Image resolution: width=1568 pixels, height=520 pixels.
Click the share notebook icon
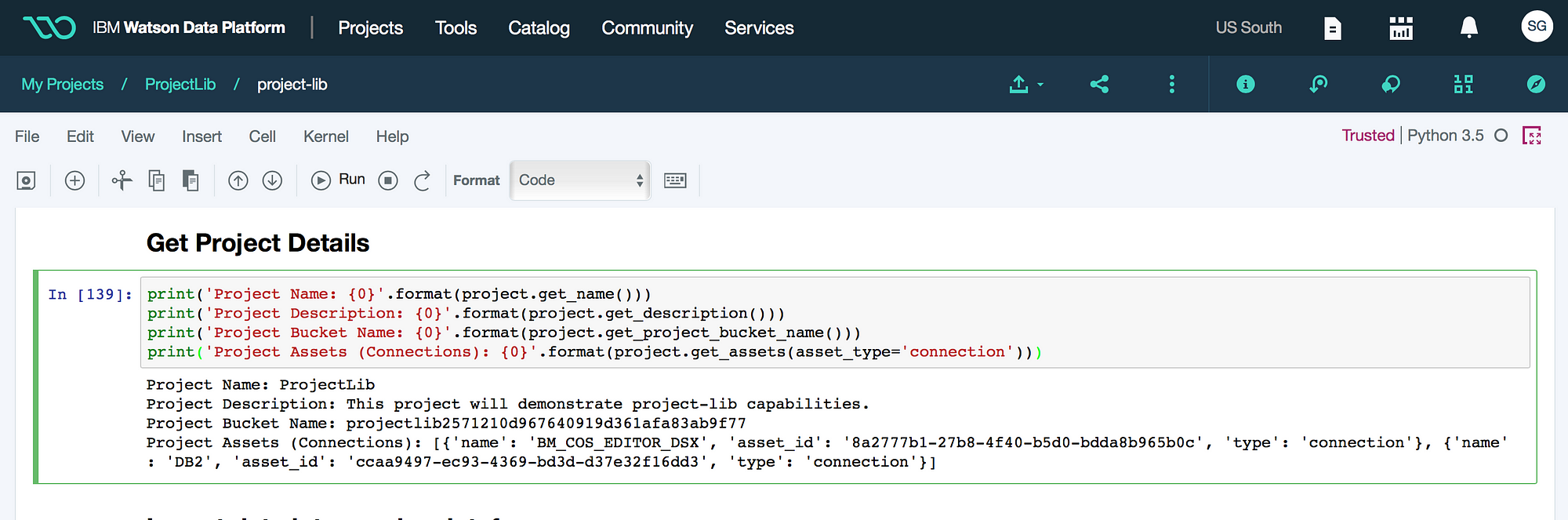point(1099,84)
